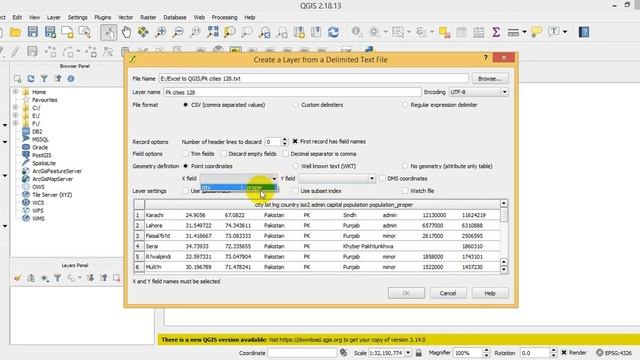Click the Save project icon

pyautogui.click(x=33, y=32)
